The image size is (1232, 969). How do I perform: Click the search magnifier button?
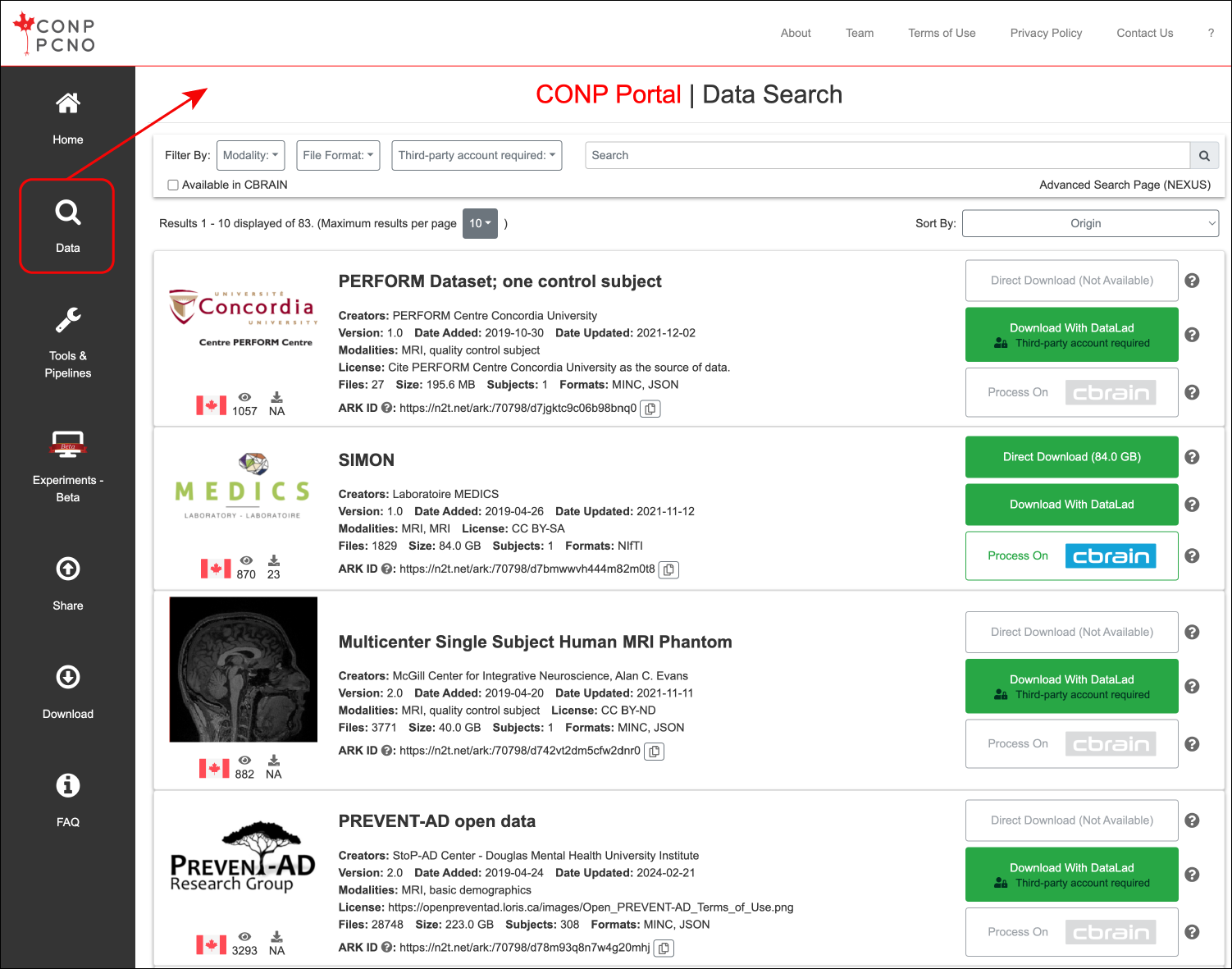pos(1204,156)
